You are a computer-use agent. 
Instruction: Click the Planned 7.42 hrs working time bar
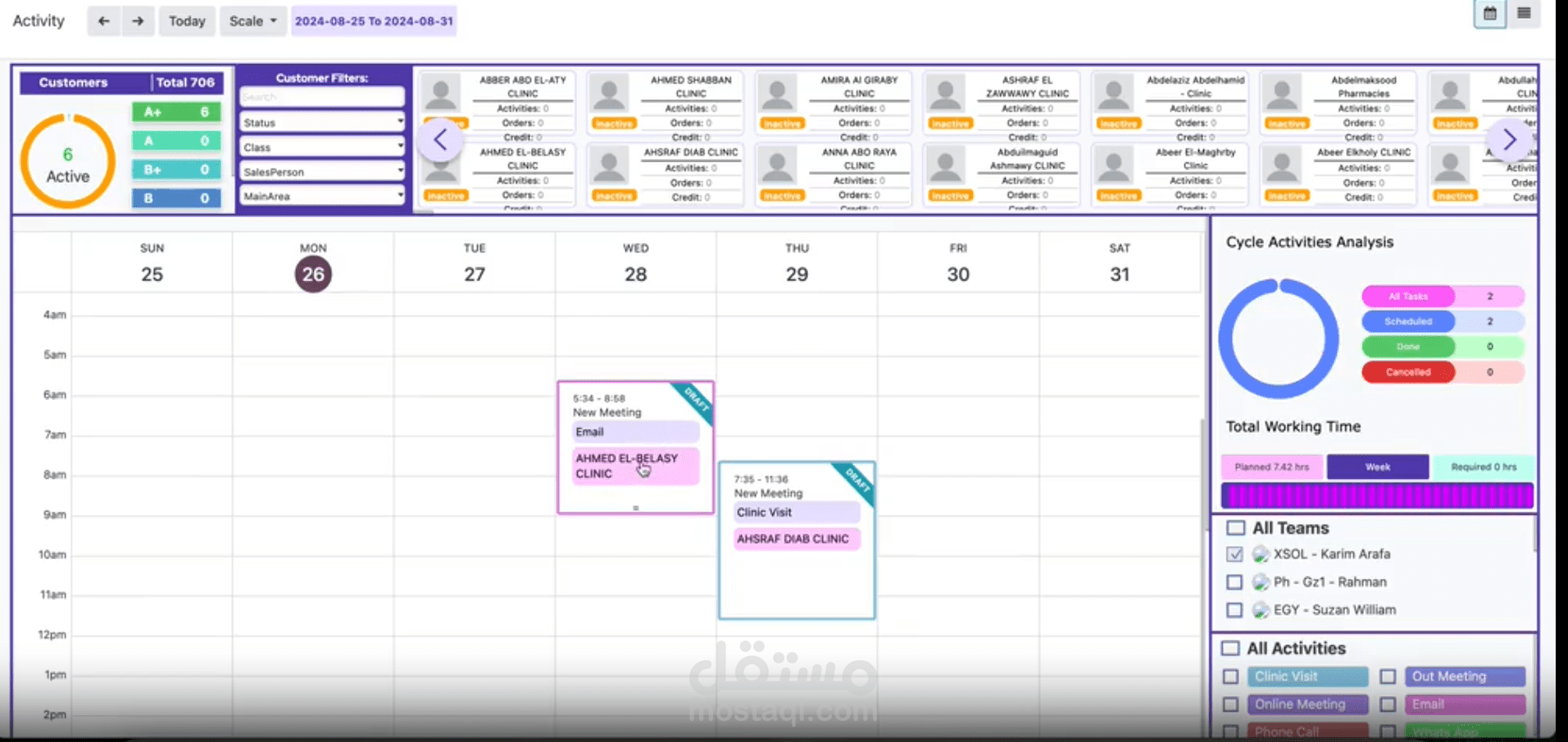point(1271,467)
